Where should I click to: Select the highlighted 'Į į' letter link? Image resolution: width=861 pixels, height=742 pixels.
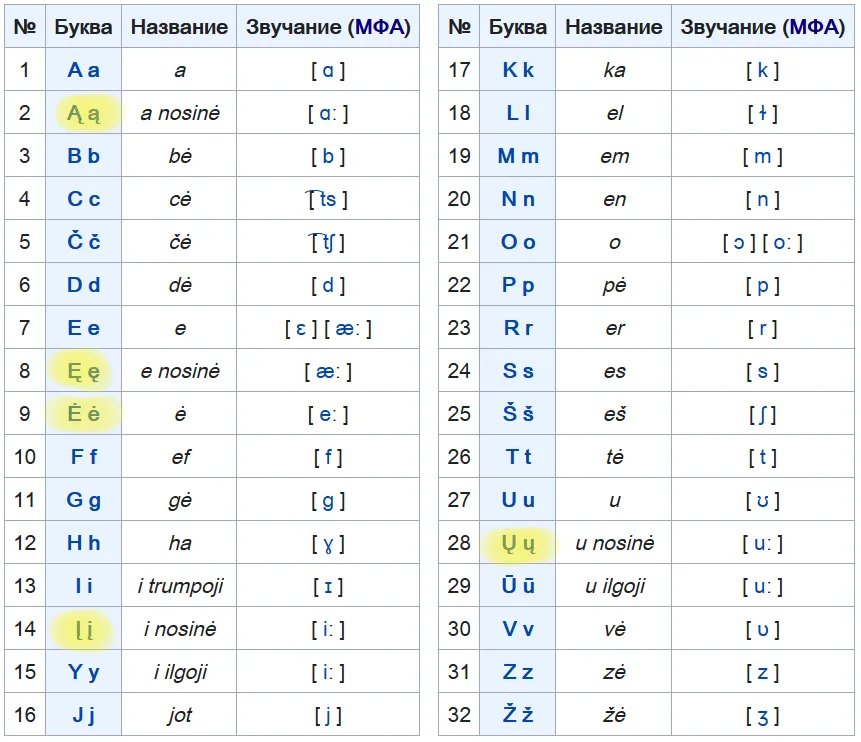tap(84, 630)
